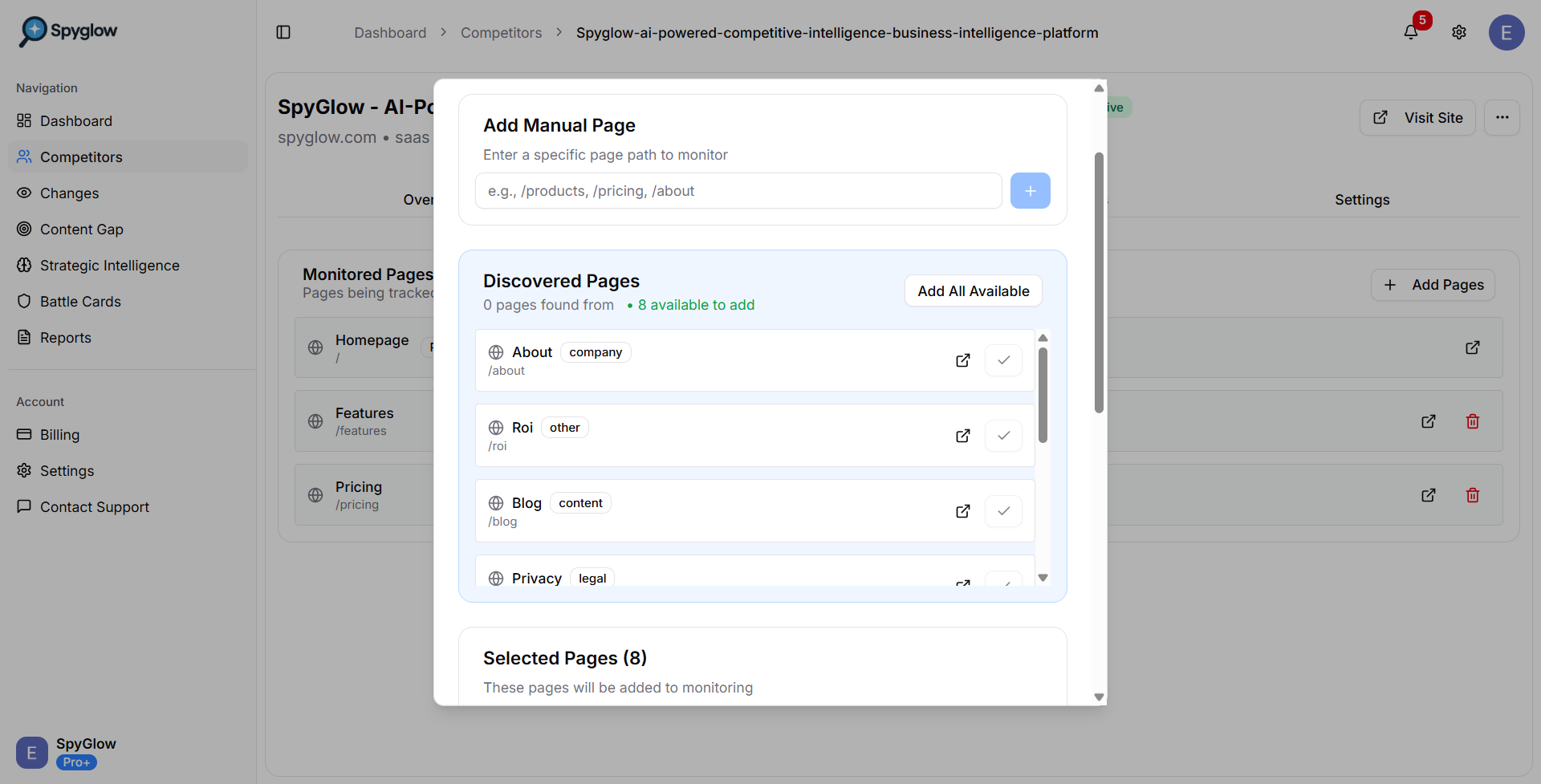Toggle the checkmark for the Blog page
The height and width of the screenshot is (784, 1541).
(x=1003, y=511)
